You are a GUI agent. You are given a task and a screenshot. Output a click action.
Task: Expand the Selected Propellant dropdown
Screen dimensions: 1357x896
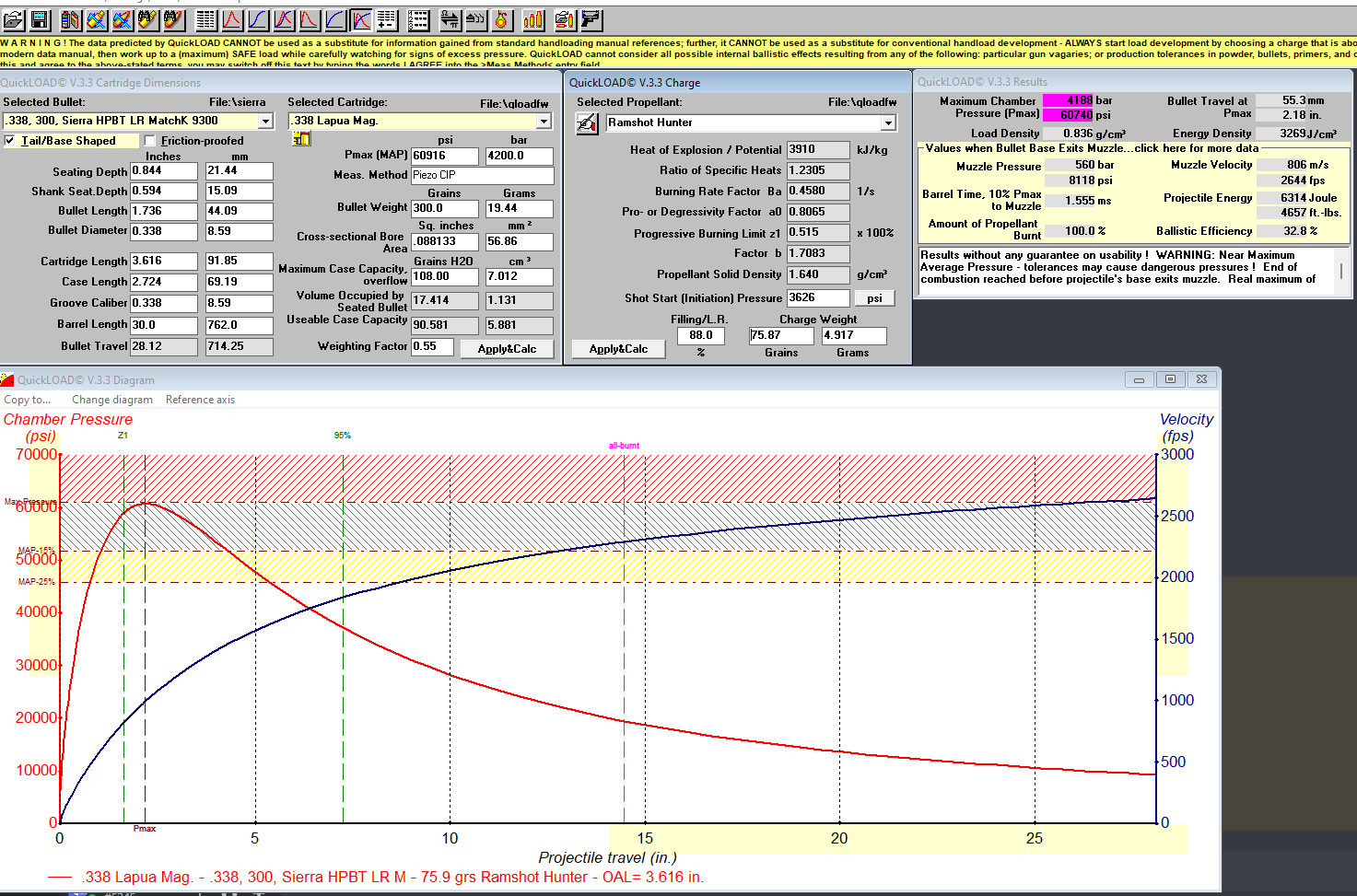point(888,122)
